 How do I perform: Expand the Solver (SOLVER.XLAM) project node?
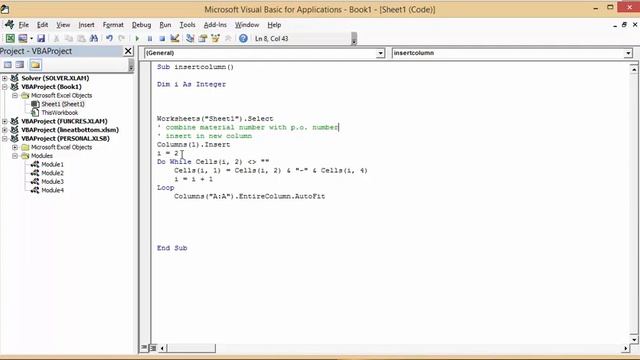tap(4, 78)
